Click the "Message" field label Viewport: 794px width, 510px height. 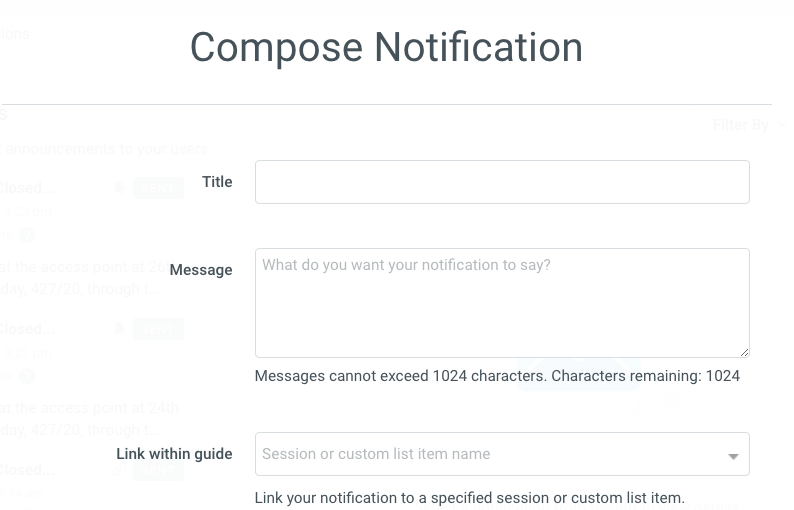point(201,270)
